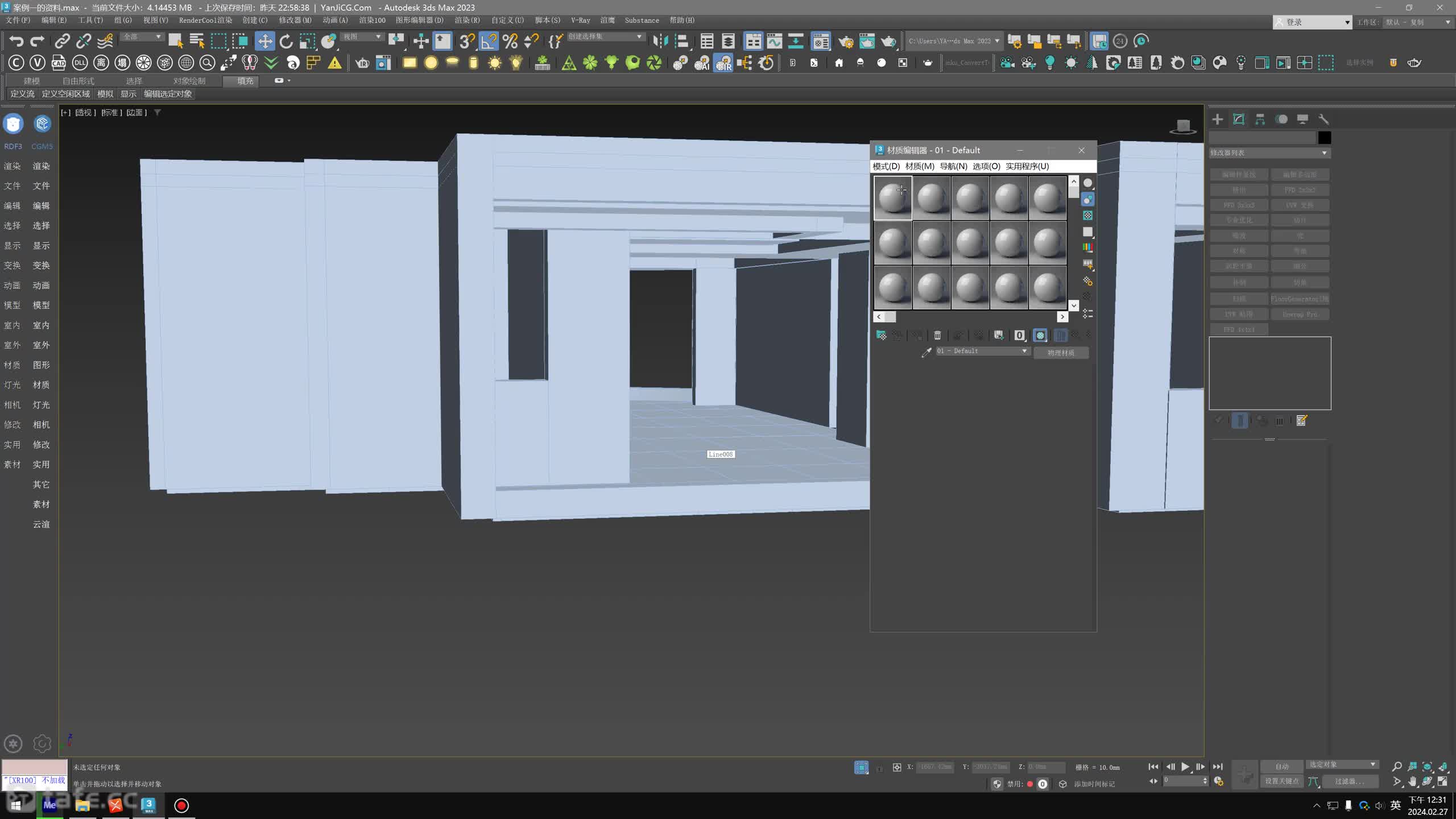
Task: Toggle the Angle Snap button
Action: [489, 41]
